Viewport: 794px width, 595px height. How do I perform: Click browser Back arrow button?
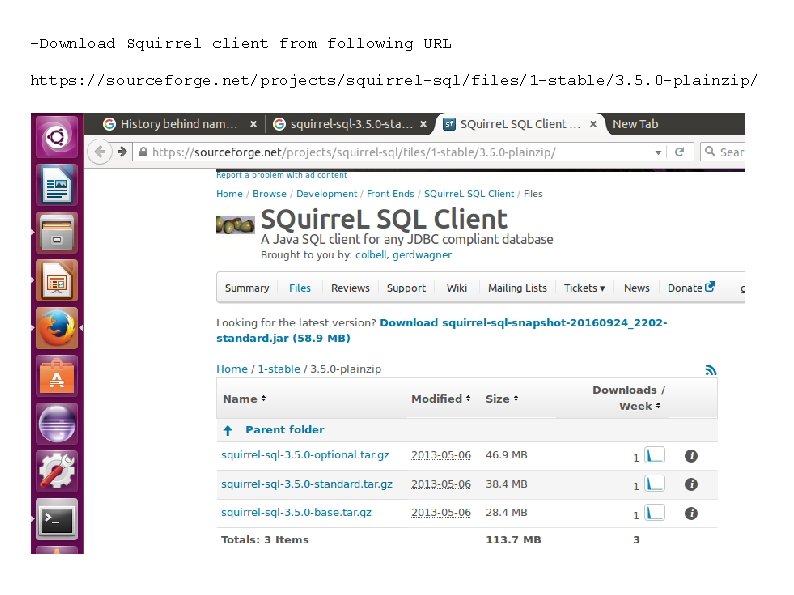pyautogui.click(x=100, y=152)
